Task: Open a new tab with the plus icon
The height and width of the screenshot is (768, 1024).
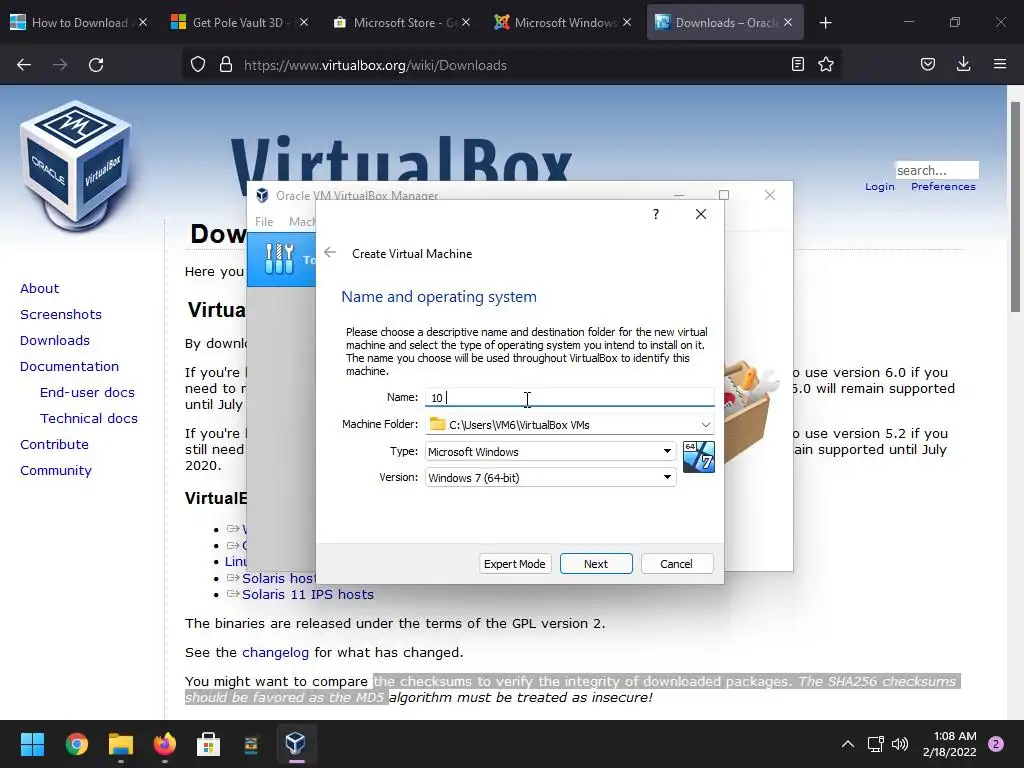Action: point(825,23)
